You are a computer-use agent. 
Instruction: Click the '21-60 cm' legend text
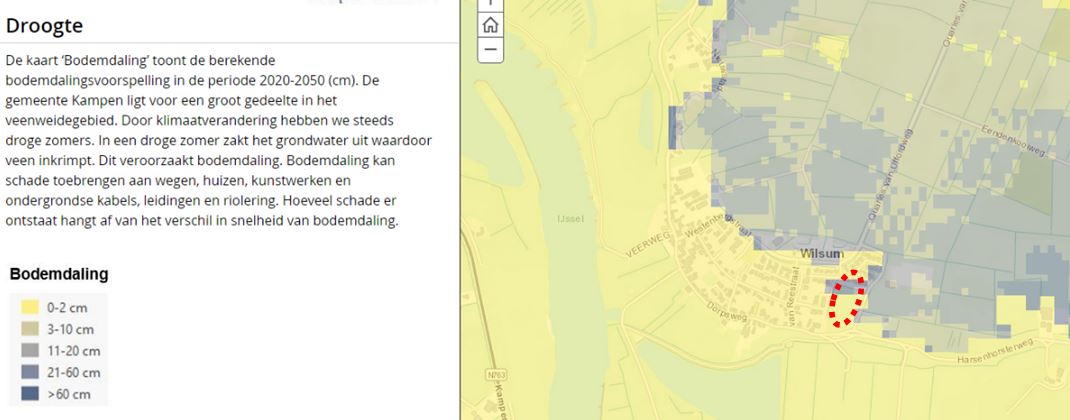point(73,373)
